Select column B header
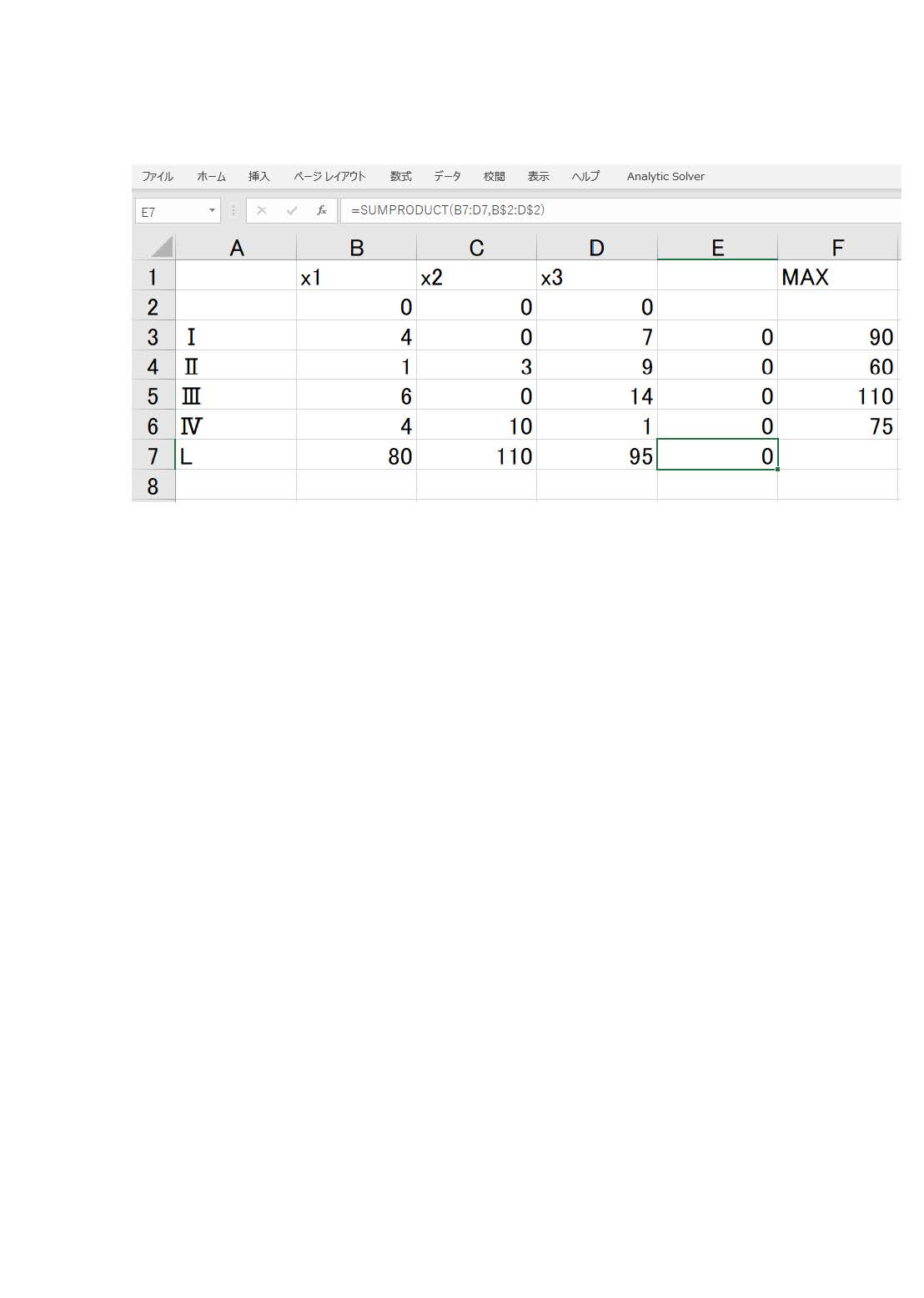 point(356,248)
